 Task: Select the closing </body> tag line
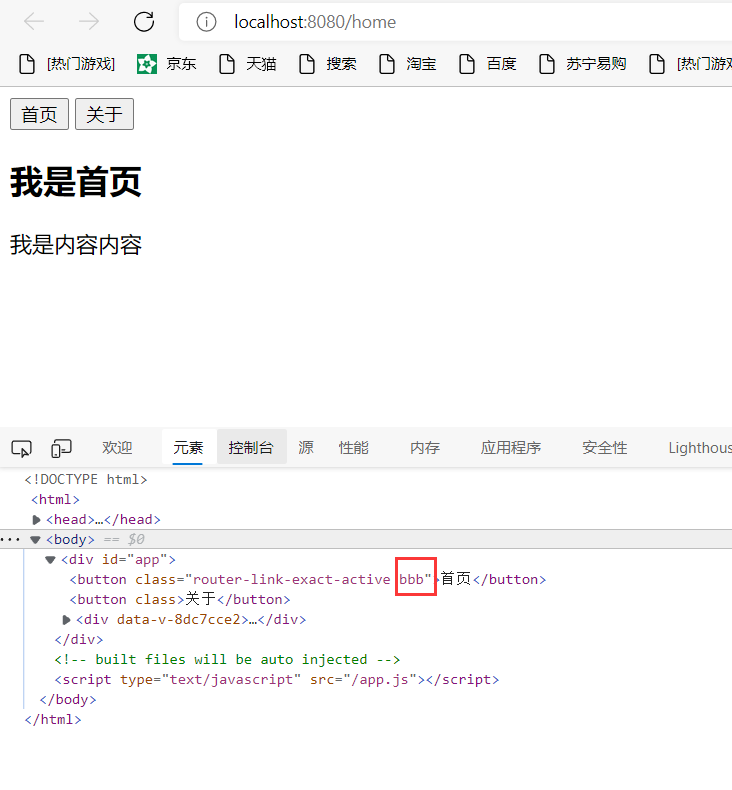(x=68, y=699)
